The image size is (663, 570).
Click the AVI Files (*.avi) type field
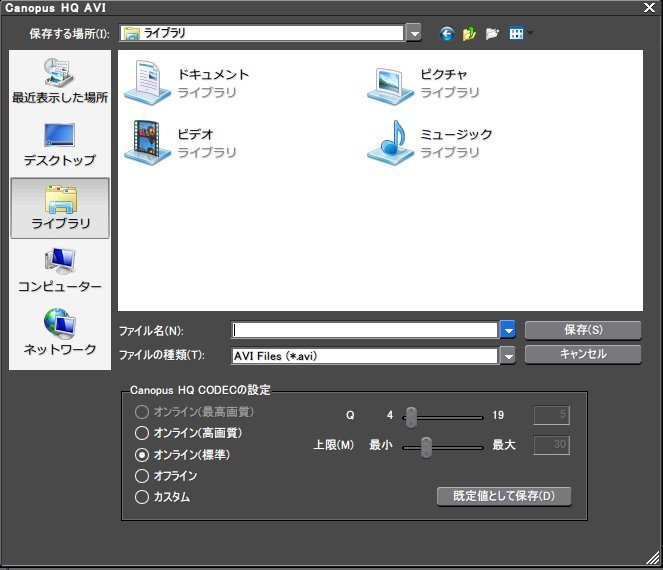tap(364, 356)
